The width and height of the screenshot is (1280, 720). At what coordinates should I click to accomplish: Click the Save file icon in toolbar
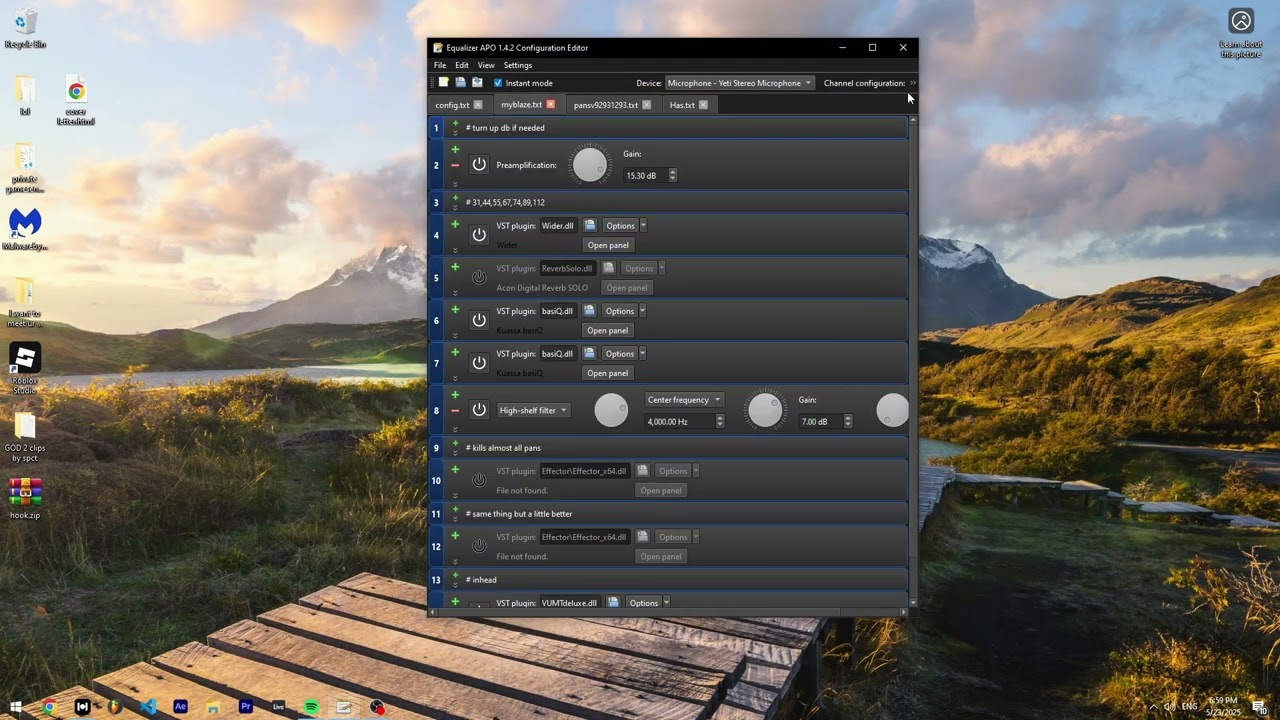[477, 83]
